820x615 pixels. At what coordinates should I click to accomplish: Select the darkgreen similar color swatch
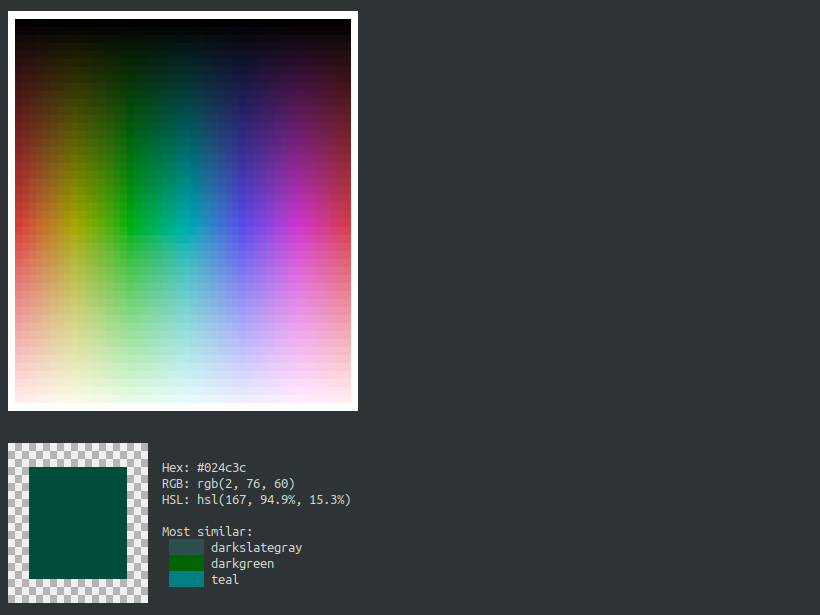pos(186,563)
